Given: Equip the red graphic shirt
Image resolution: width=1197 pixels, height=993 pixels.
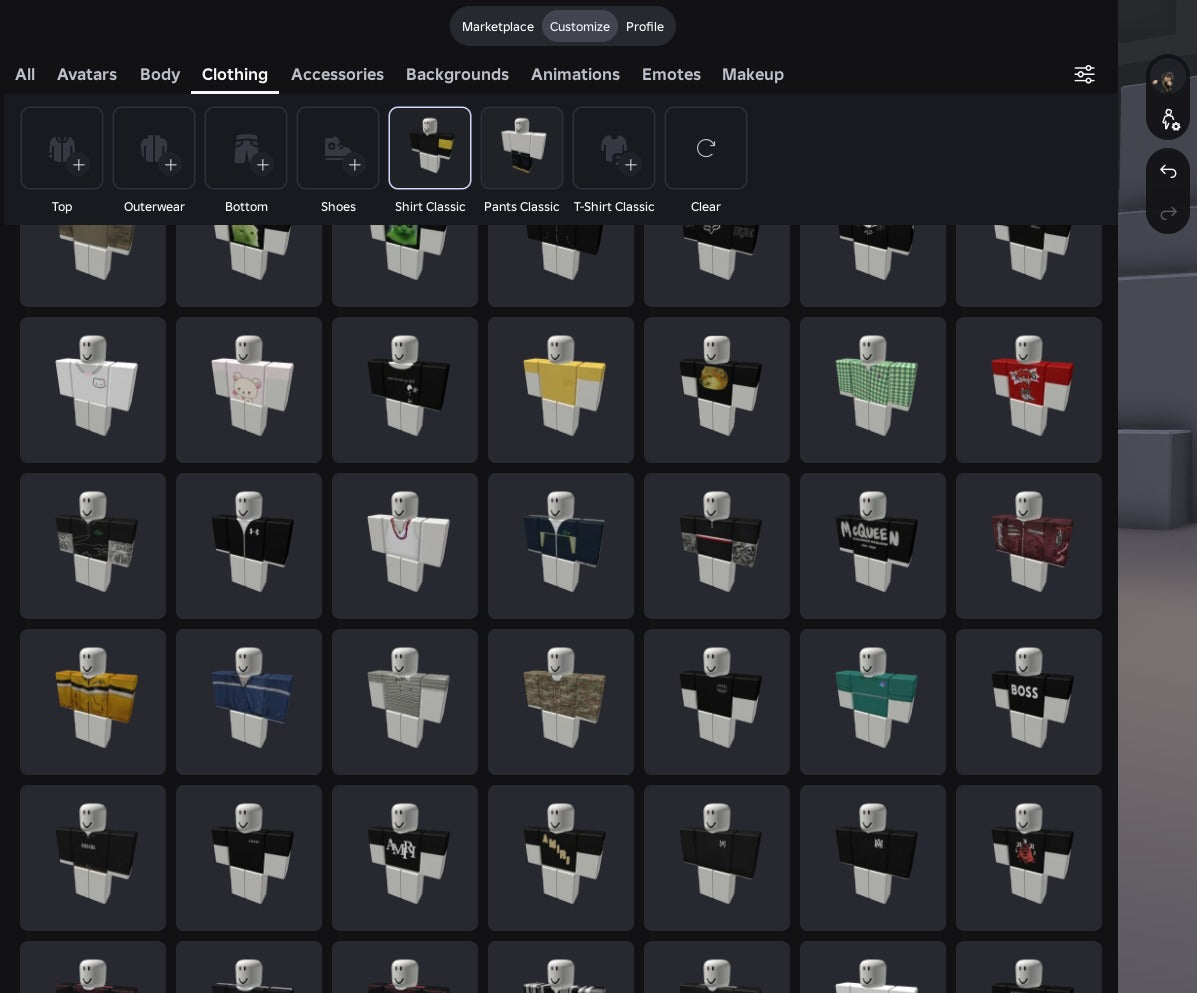Looking at the screenshot, I should click(1028, 390).
